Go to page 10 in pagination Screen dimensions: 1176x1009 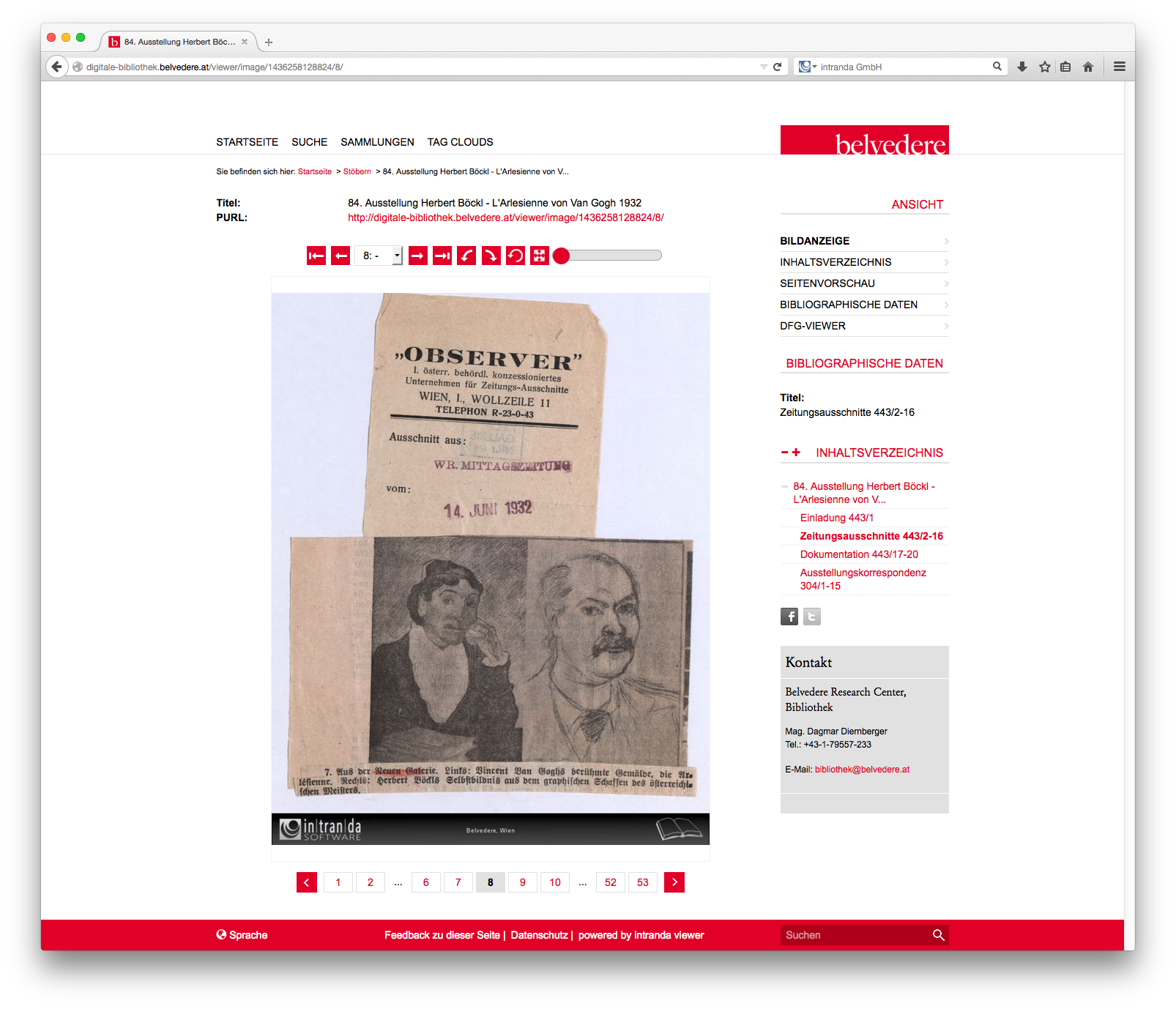555,882
